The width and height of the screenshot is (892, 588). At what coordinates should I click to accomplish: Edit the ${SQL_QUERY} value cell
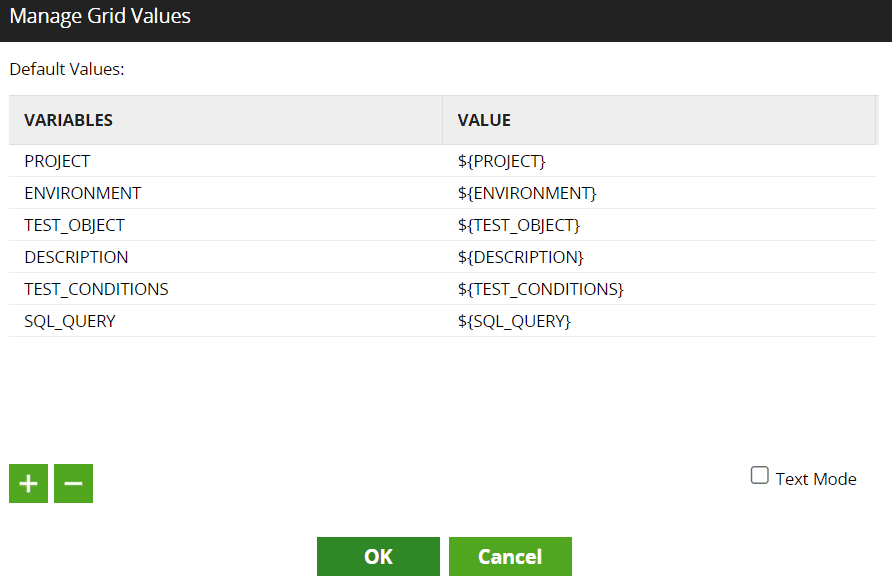(x=514, y=321)
